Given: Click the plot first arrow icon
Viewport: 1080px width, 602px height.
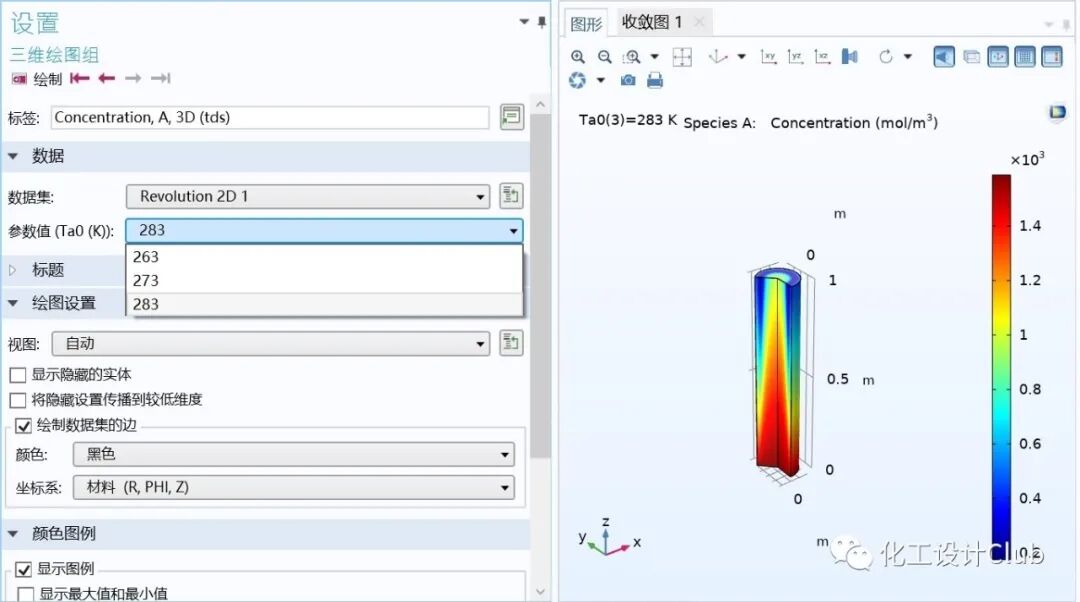Looking at the screenshot, I should [80, 78].
